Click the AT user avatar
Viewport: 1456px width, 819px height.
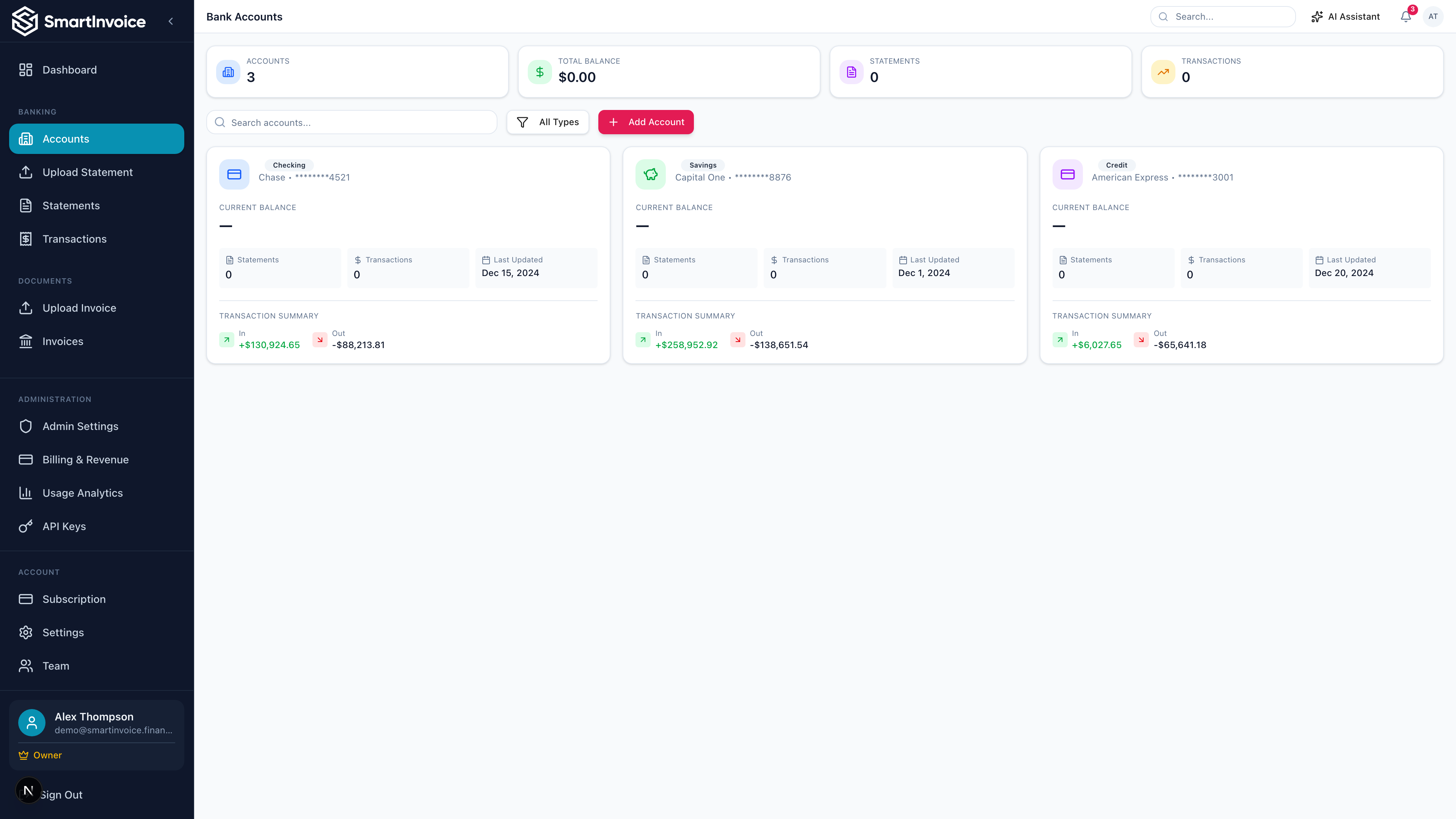1433,17
